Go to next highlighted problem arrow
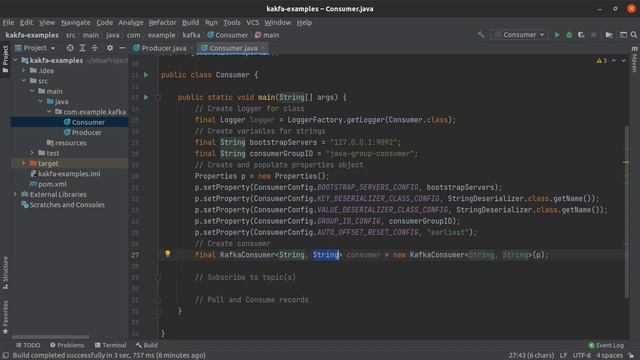This screenshot has height=360, width=640. (x=623, y=61)
